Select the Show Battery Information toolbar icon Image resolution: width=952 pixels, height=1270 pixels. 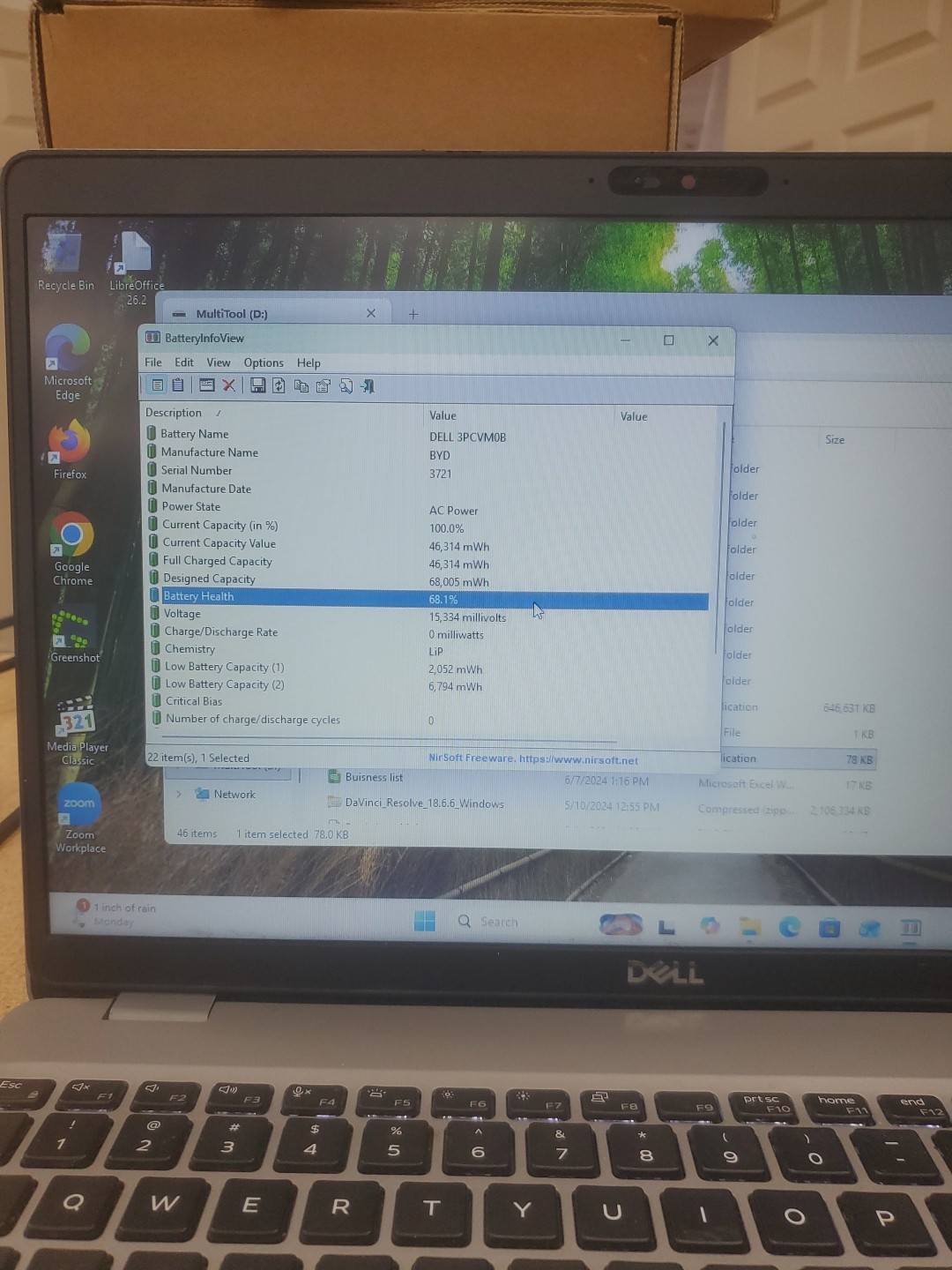[158, 385]
